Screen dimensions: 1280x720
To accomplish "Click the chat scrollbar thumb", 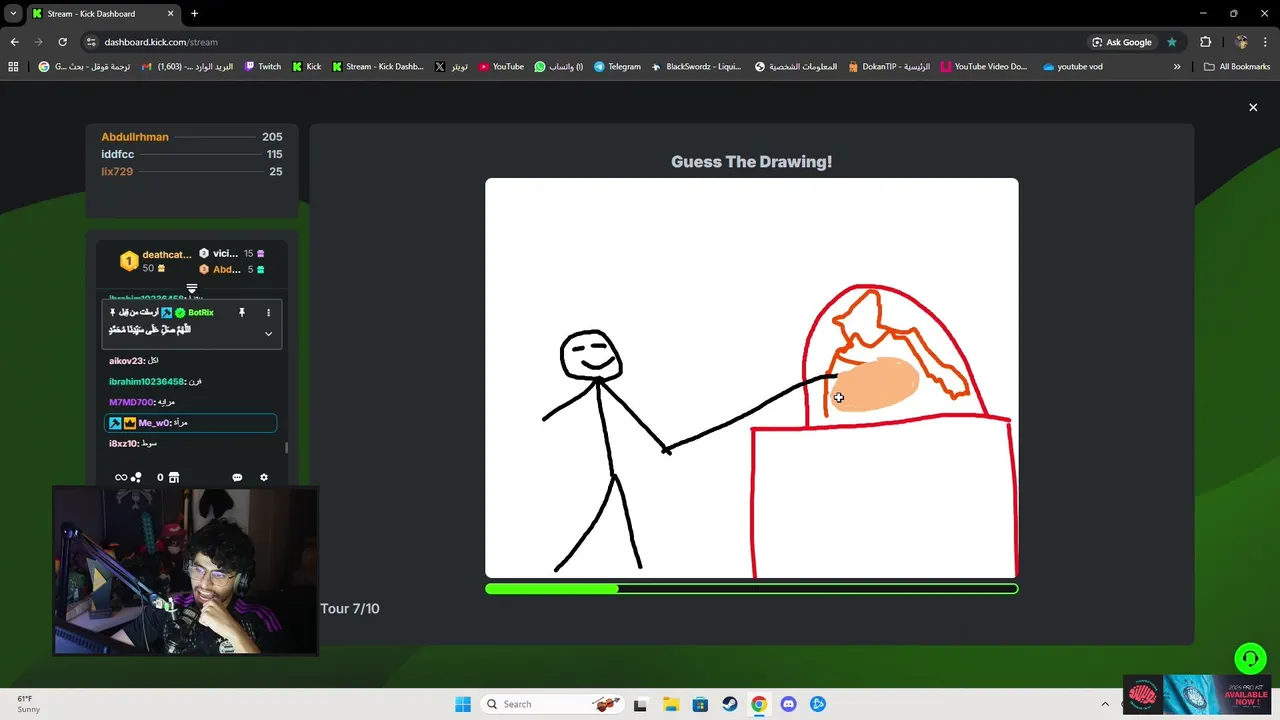I will (287, 447).
